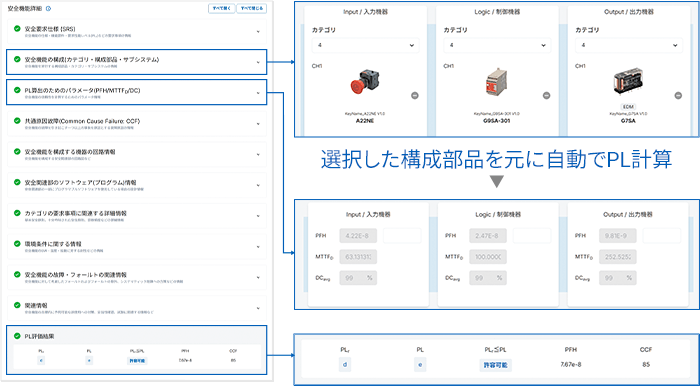Click green check icon of 環境条件 row
The image size is (700, 386).
point(17,244)
